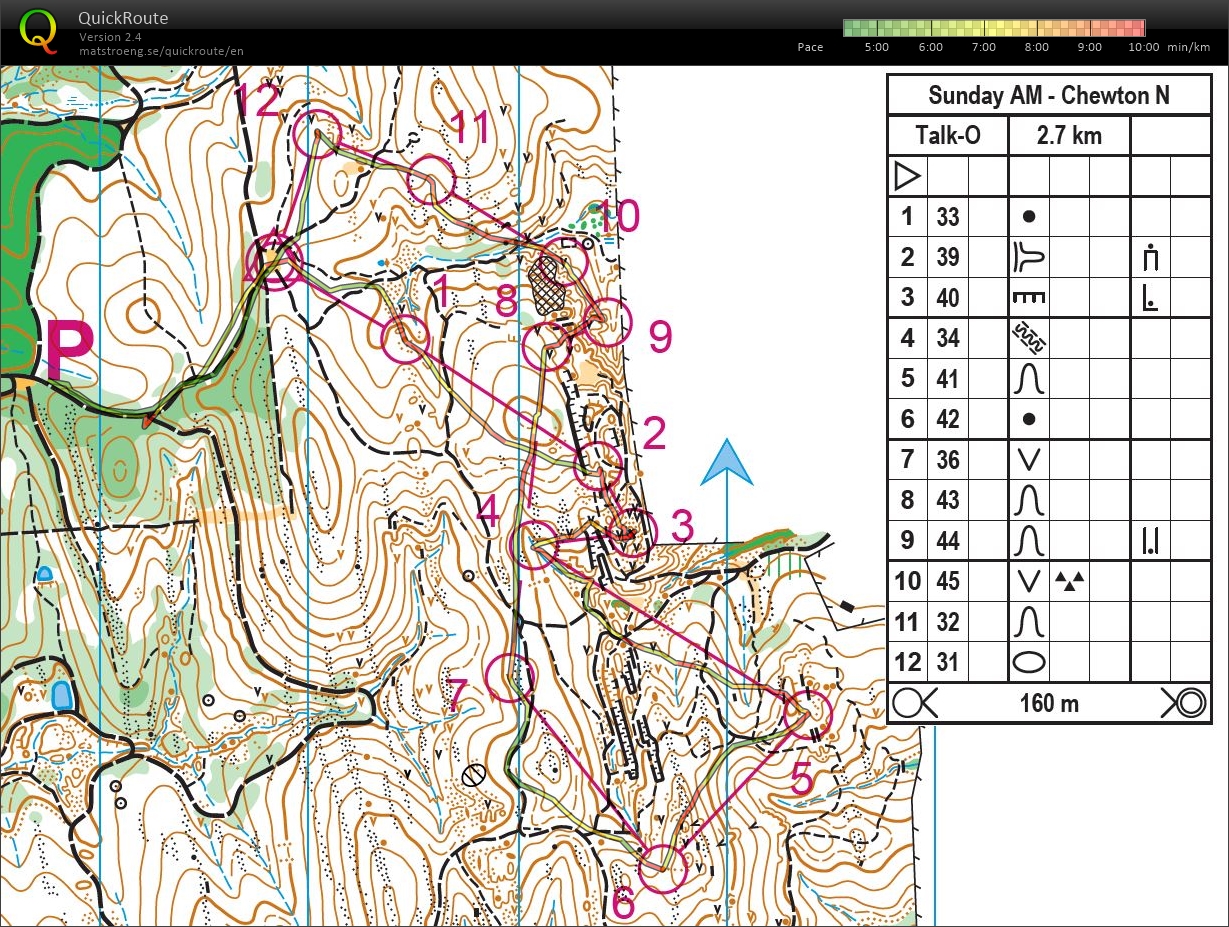Click the '160 m' finish distance cell
The image size is (1229, 927).
1048,703
